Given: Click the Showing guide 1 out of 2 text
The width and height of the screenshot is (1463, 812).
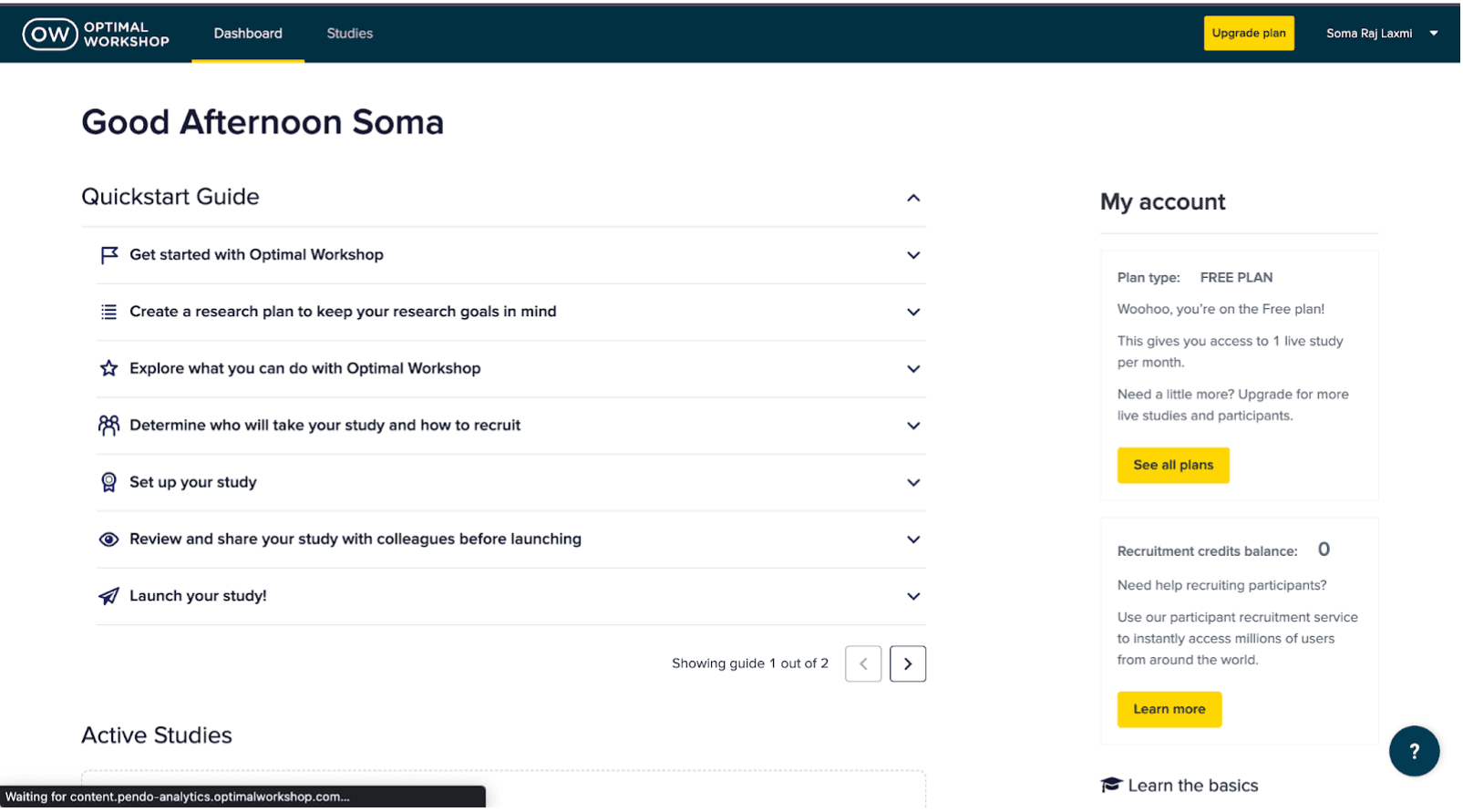Looking at the screenshot, I should [x=751, y=664].
